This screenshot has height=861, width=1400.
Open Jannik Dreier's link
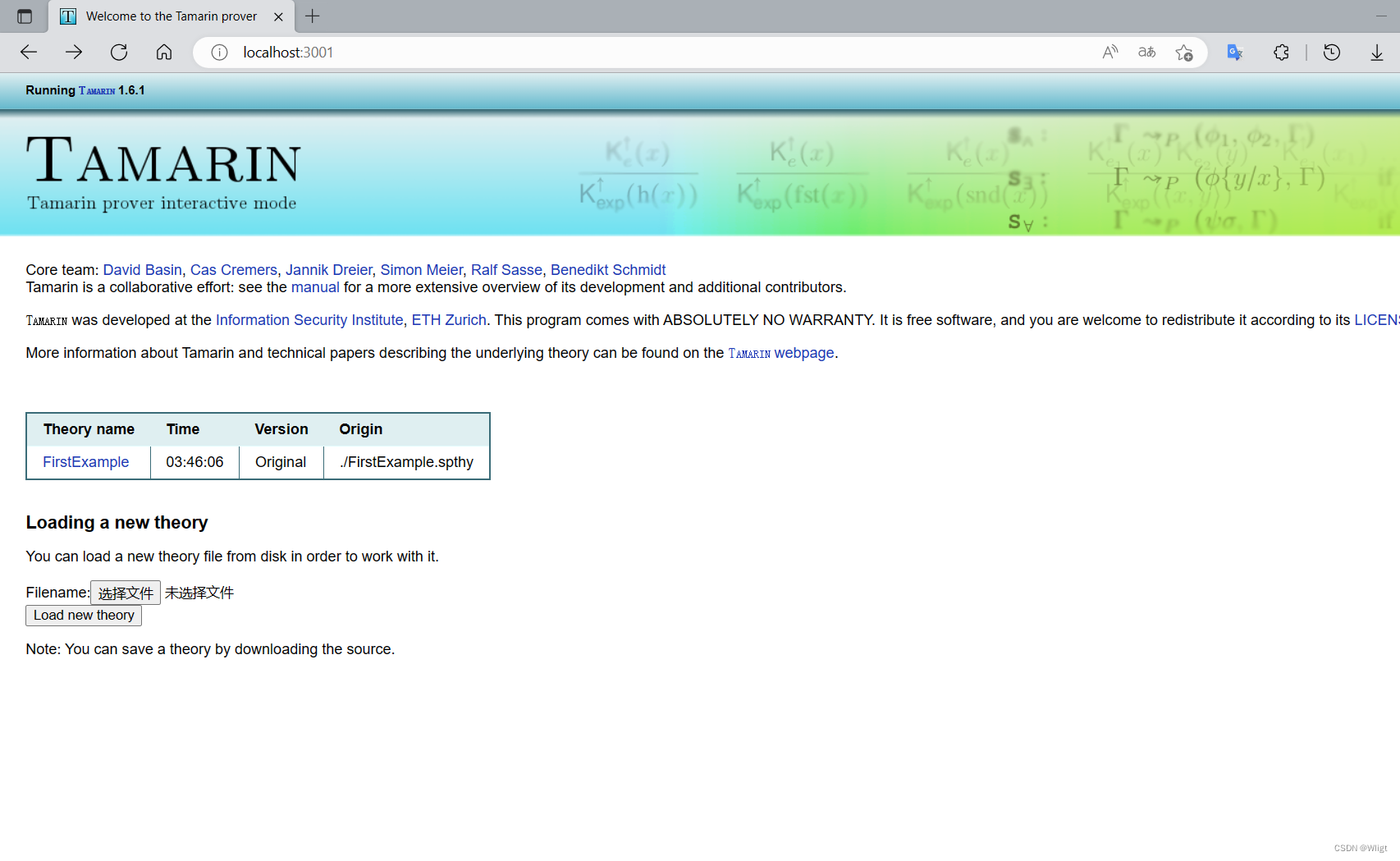tap(329, 270)
